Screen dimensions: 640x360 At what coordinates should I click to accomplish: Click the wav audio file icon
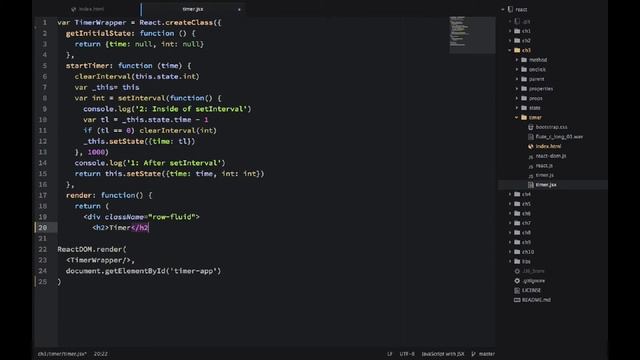coord(531,137)
